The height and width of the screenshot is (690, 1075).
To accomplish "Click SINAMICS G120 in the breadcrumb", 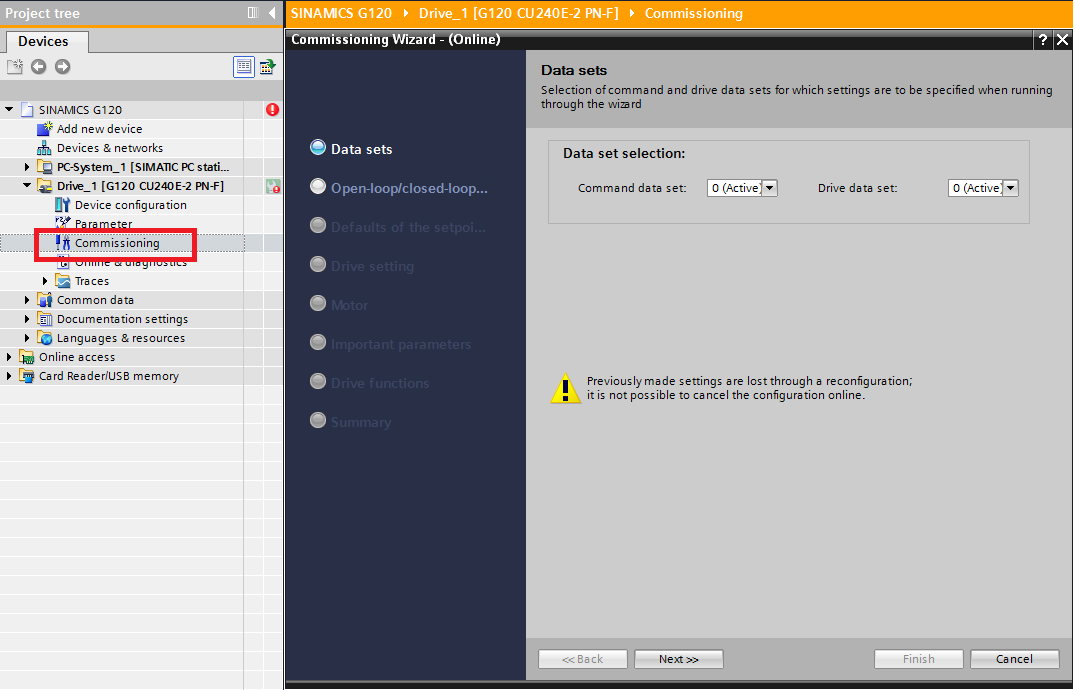I will tap(341, 13).
